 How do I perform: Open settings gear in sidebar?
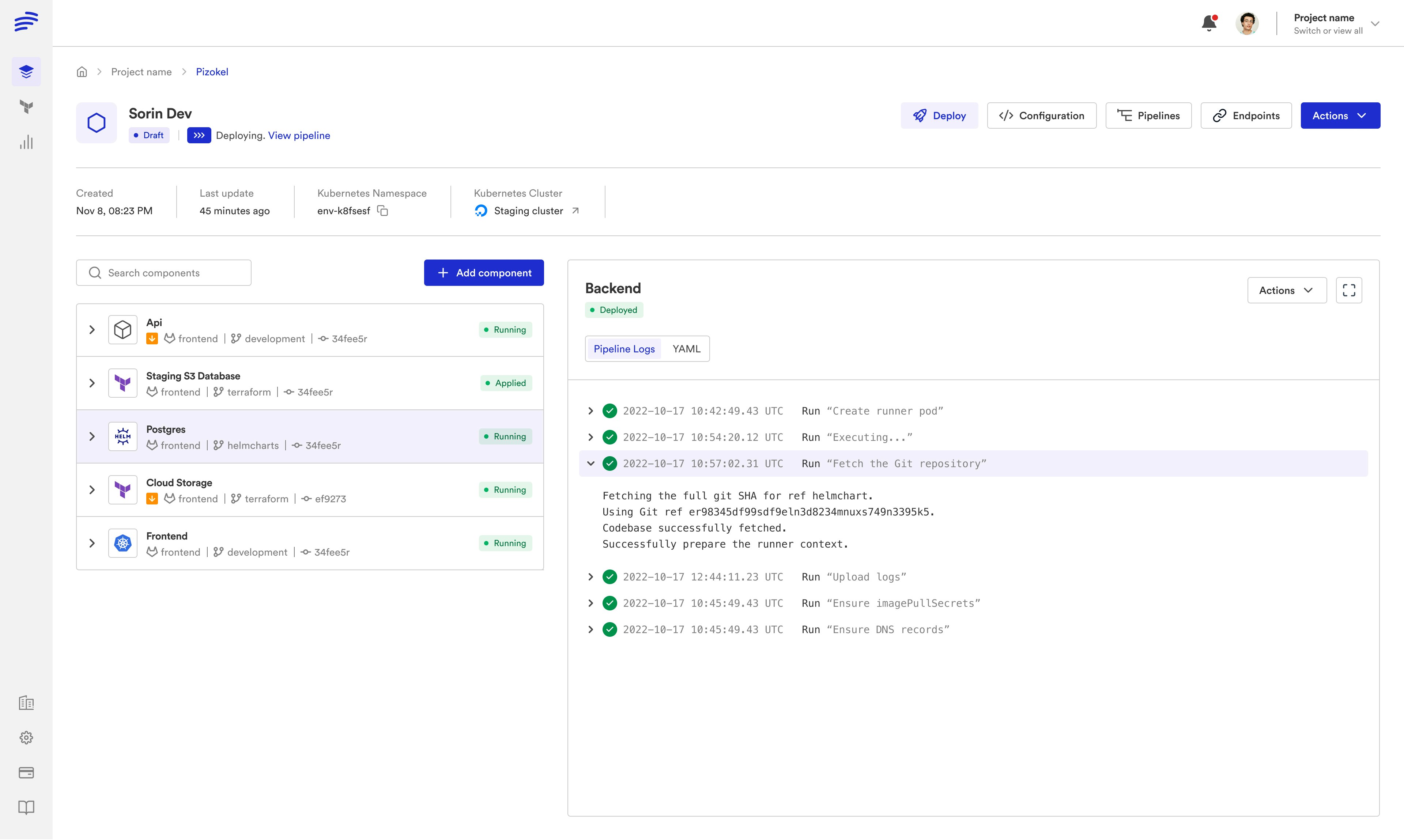26,738
